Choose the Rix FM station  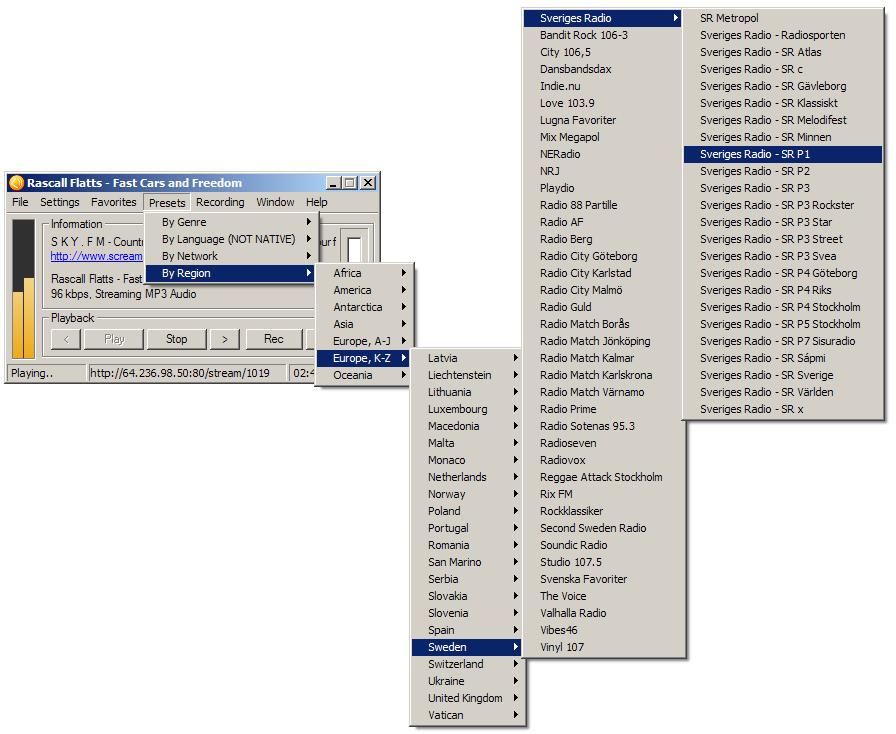pyautogui.click(x=603, y=494)
